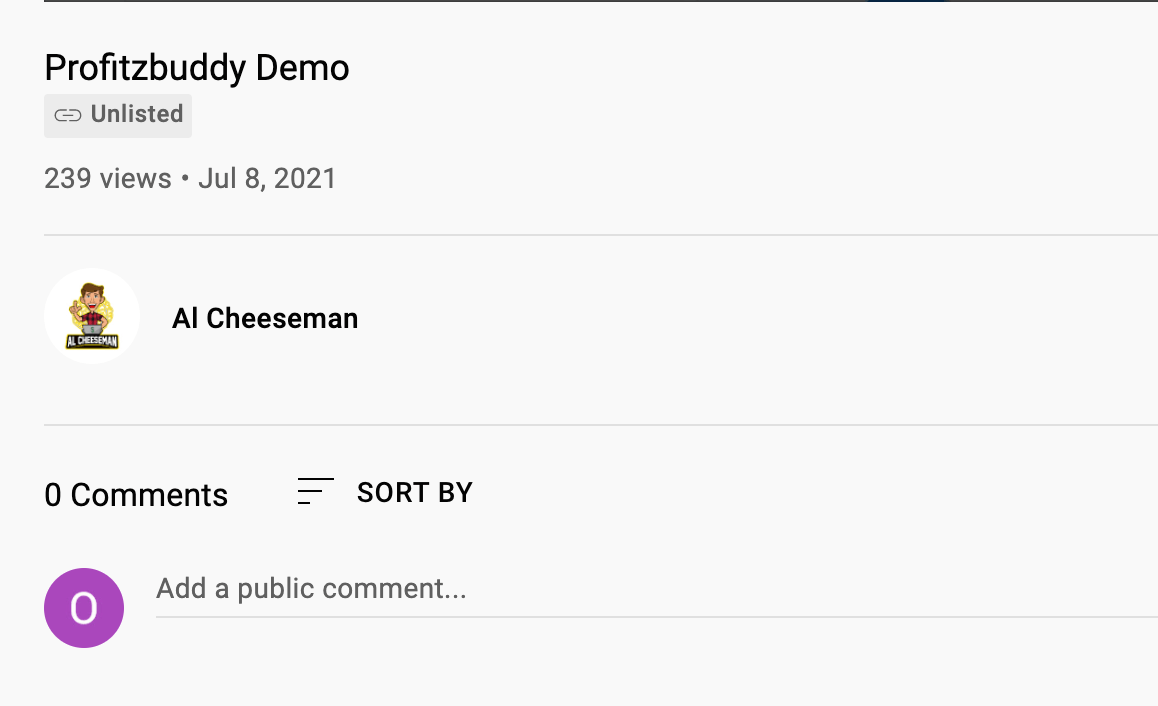
Task: Open Al Cheeseman's channel avatar
Action: click(92, 316)
